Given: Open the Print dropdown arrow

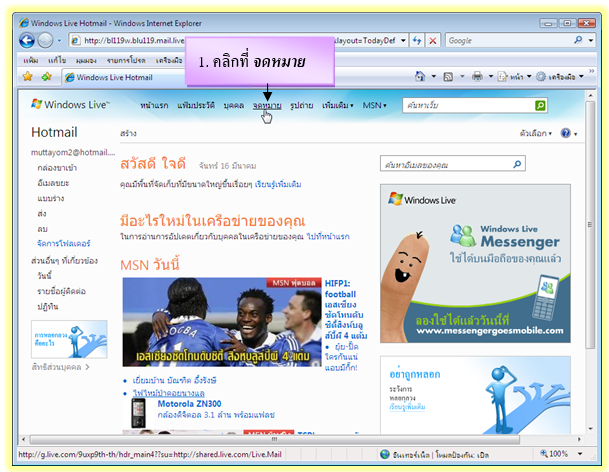Looking at the screenshot, I should (x=491, y=77).
